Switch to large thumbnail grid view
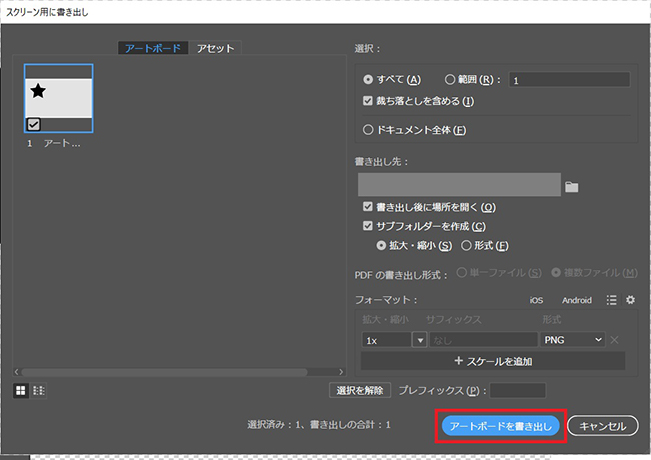This screenshot has height=460, width=651. 20,390
